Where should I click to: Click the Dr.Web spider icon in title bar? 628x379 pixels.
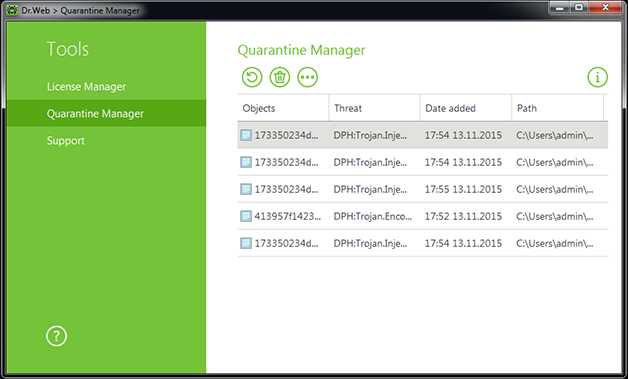pos(12,10)
